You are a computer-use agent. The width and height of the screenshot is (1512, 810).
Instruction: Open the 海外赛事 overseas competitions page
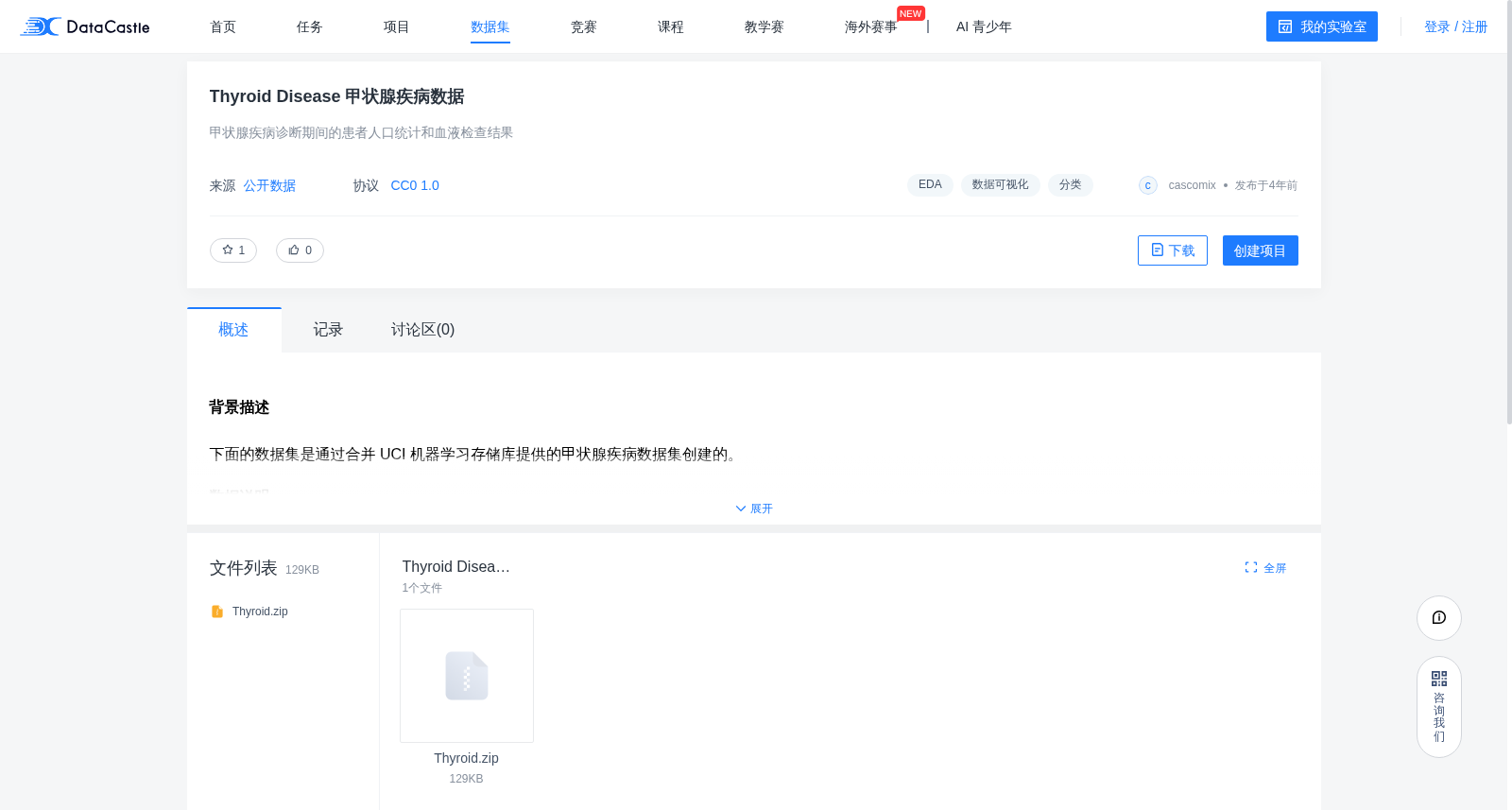point(871,26)
